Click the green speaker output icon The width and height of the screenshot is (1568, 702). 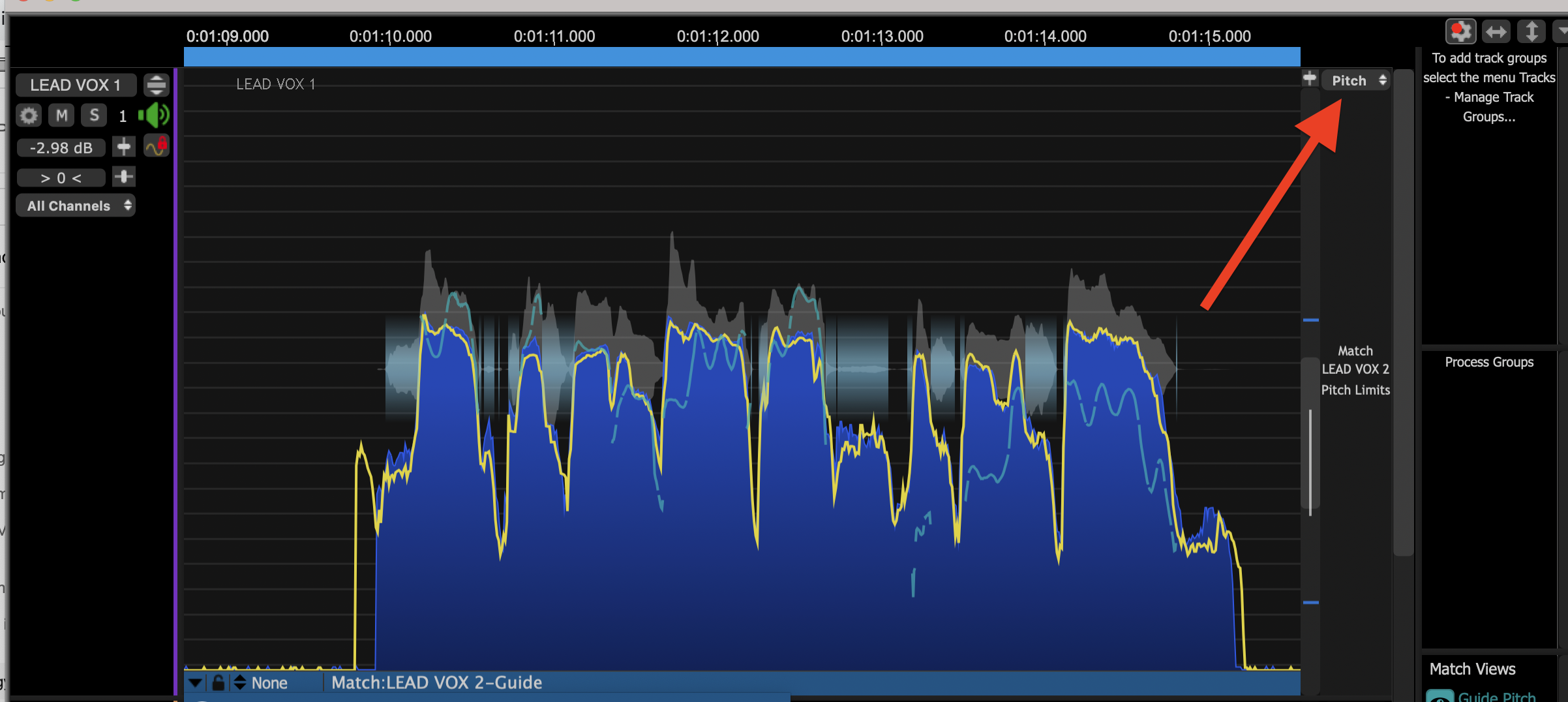[154, 115]
